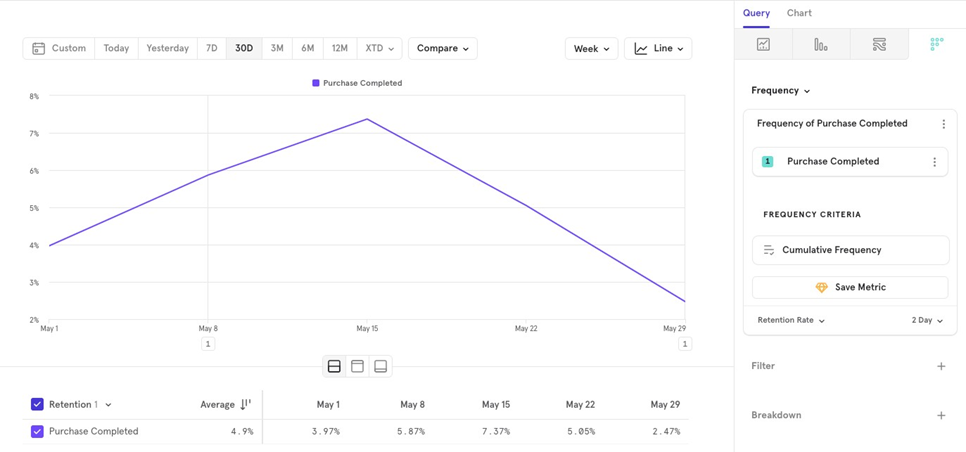Image resolution: width=966 pixels, height=452 pixels.
Task: Select the Funnels bar chart icon
Action: pos(821,45)
